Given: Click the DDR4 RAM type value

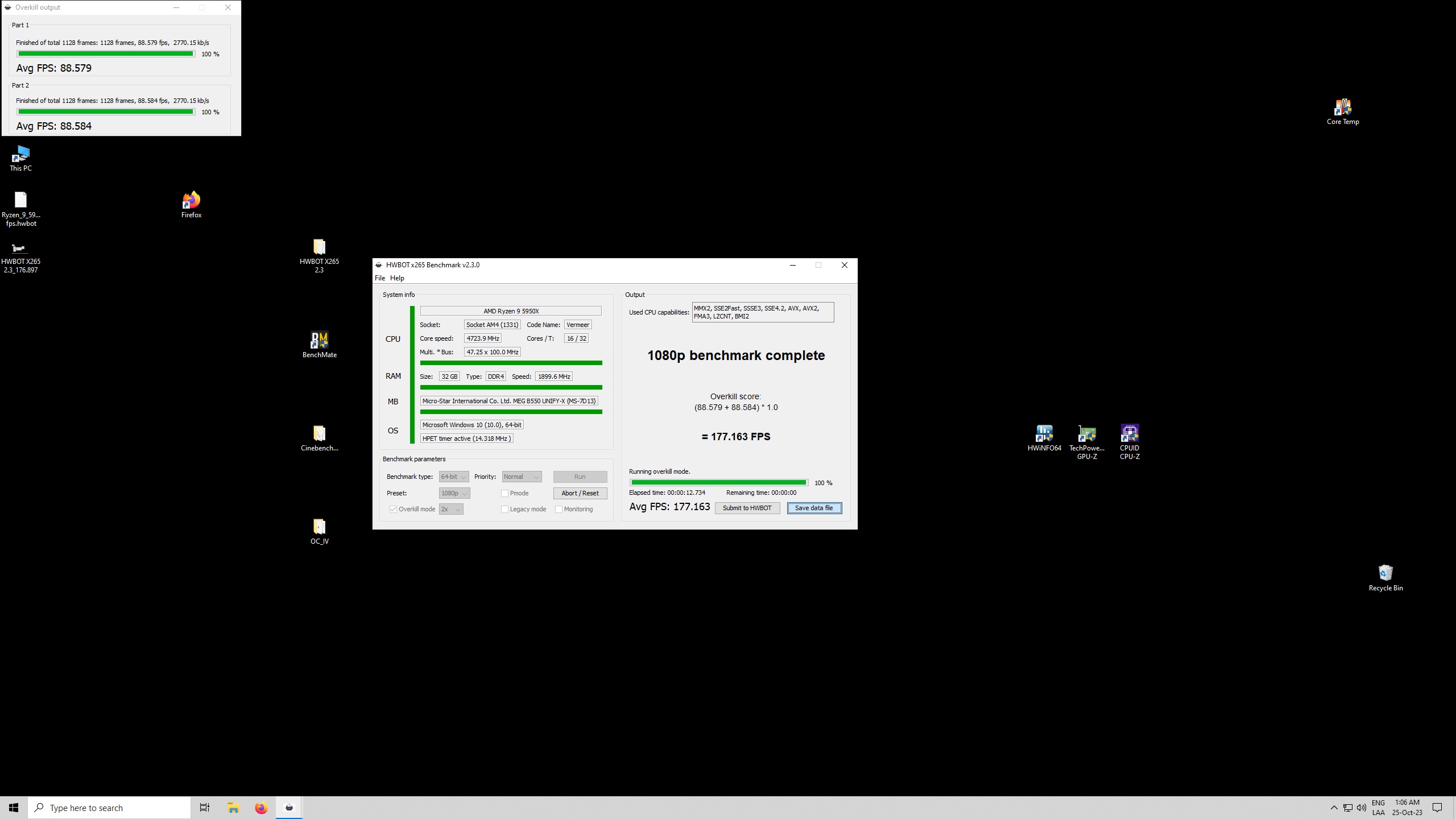Looking at the screenshot, I should [496, 377].
